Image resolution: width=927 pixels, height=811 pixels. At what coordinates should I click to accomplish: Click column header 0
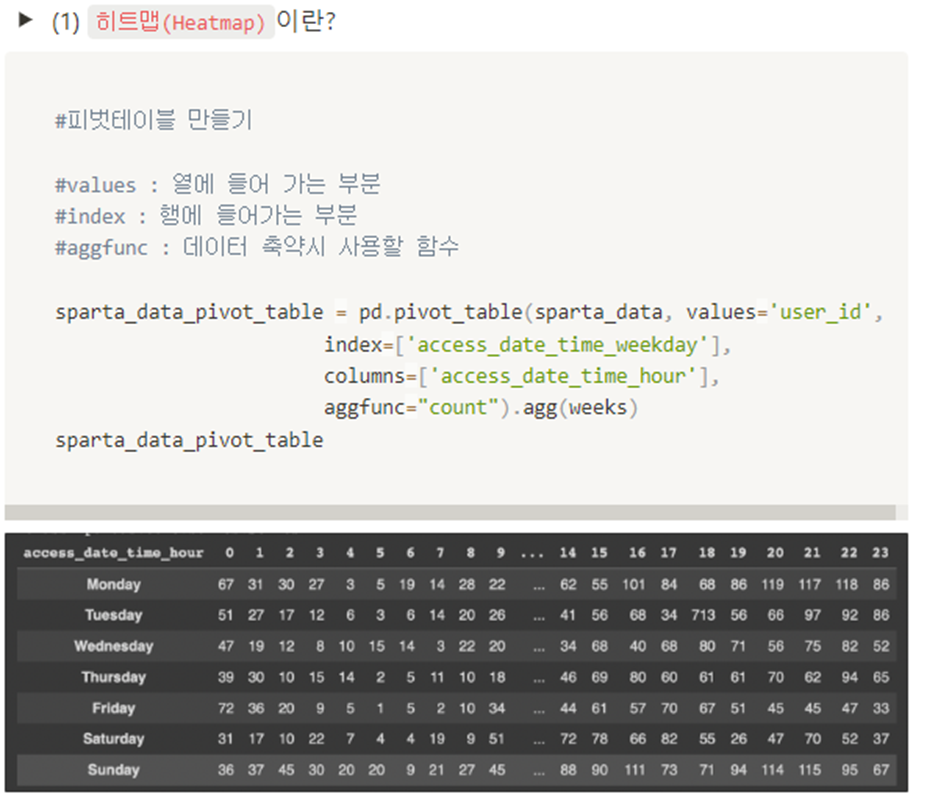click(x=229, y=553)
